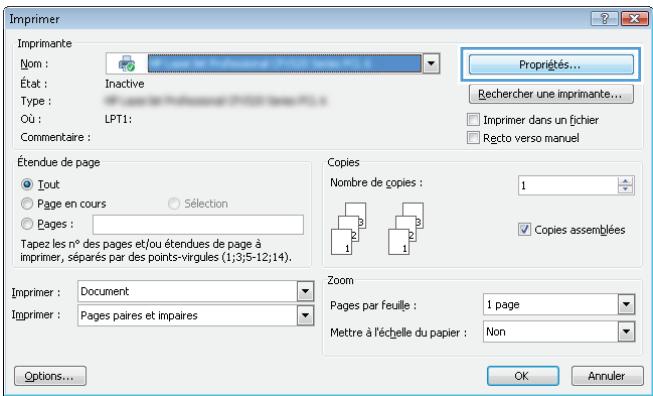Image resolution: width=653 pixels, height=396 pixels.
Task: Select the Tout radio button
Action: click(x=27, y=184)
